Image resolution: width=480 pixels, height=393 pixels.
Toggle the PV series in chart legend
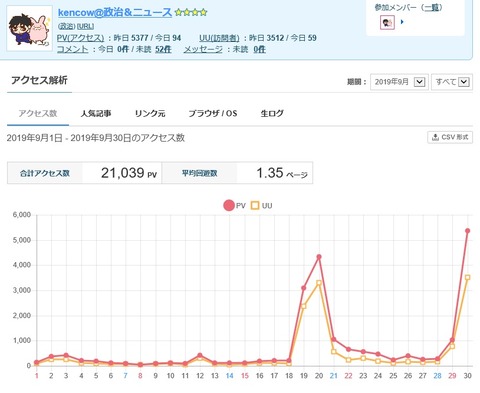[234, 205]
